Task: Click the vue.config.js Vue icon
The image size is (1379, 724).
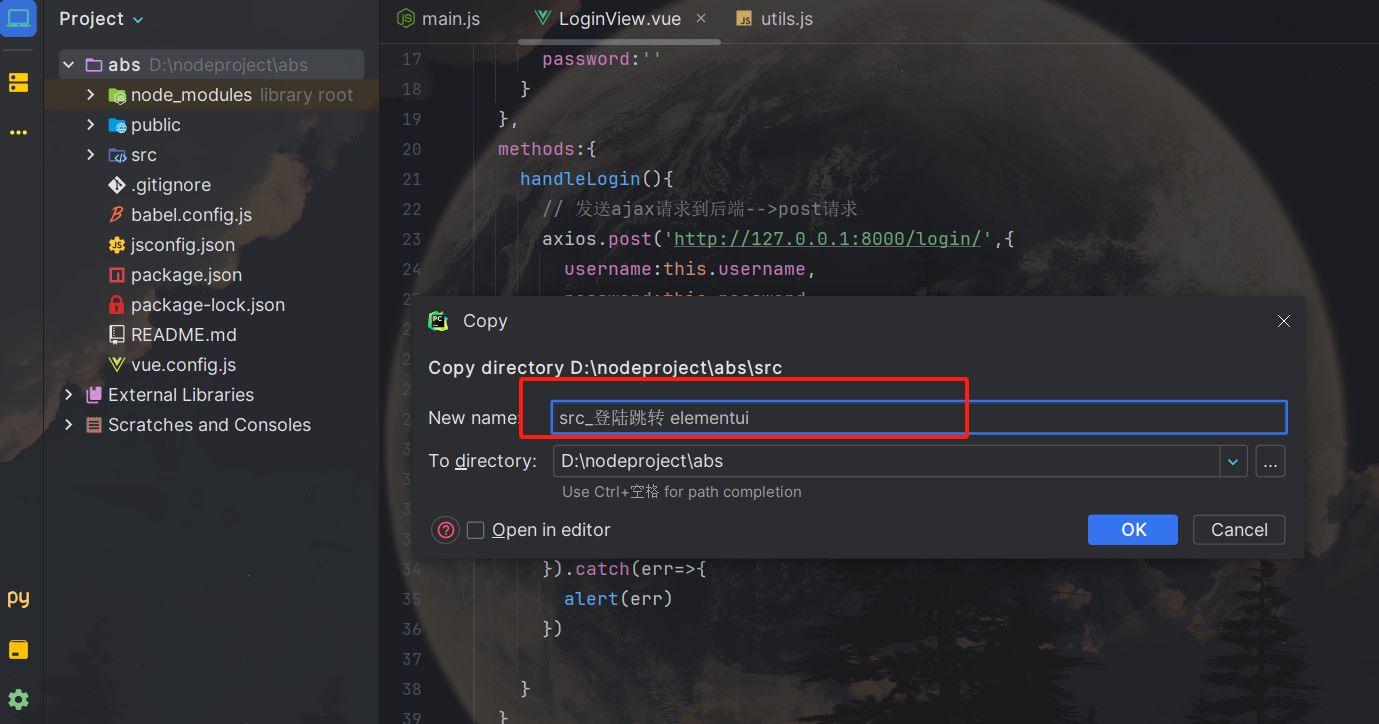Action: click(117, 365)
